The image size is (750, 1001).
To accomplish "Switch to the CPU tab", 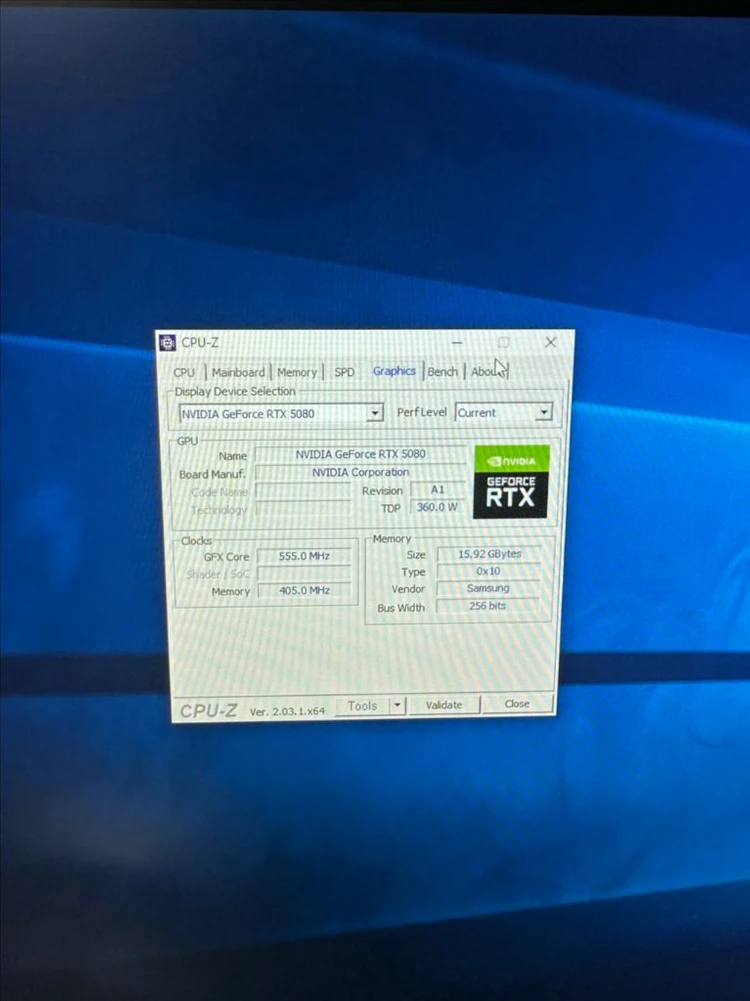I will pos(184,372).
